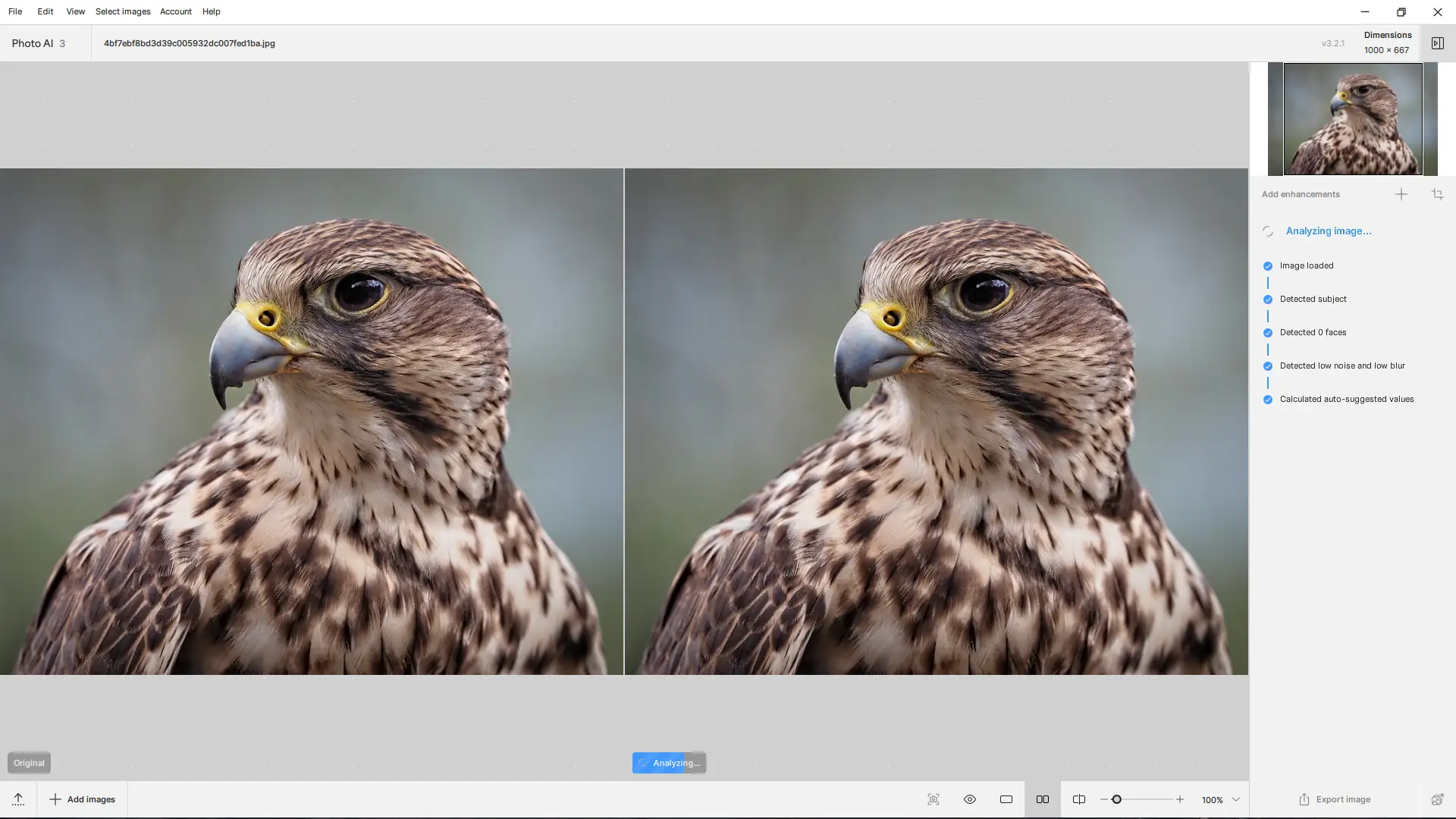
Task: Collapse the right side panel
Action: pos(1437,43)
